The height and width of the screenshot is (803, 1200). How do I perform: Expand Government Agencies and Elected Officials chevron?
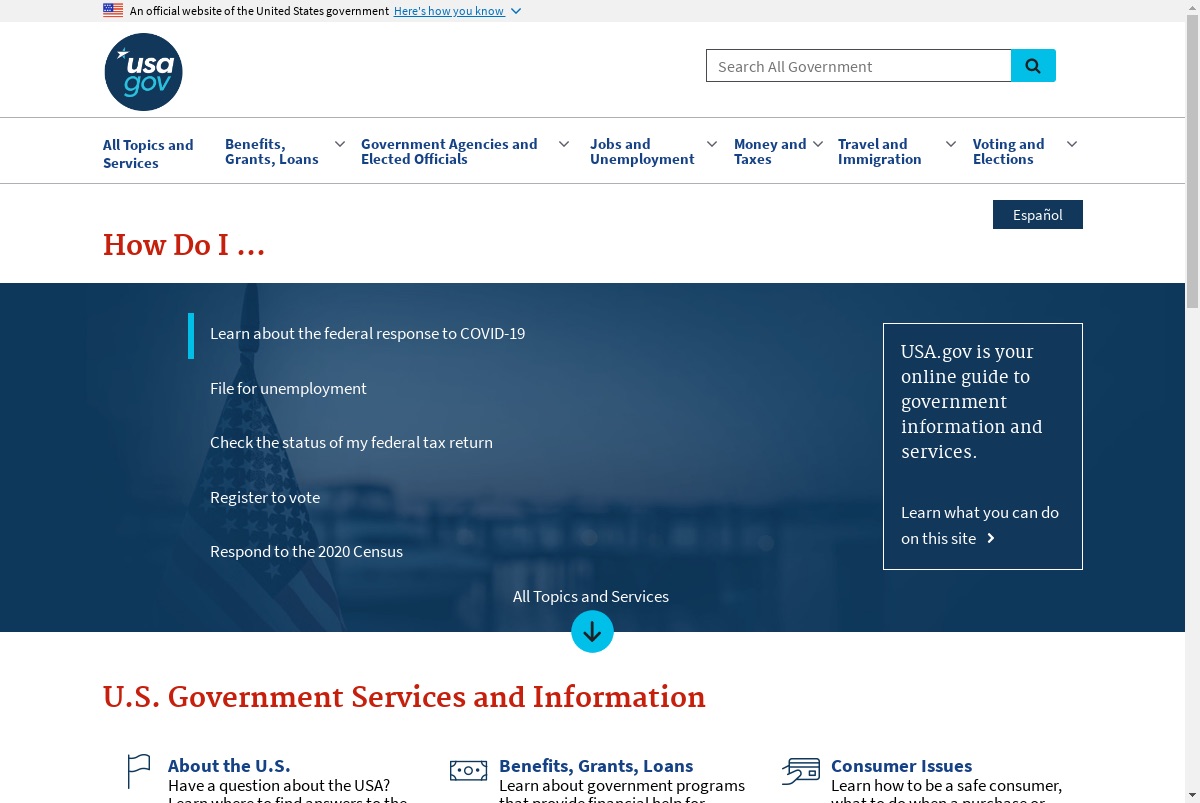(564, 144)
